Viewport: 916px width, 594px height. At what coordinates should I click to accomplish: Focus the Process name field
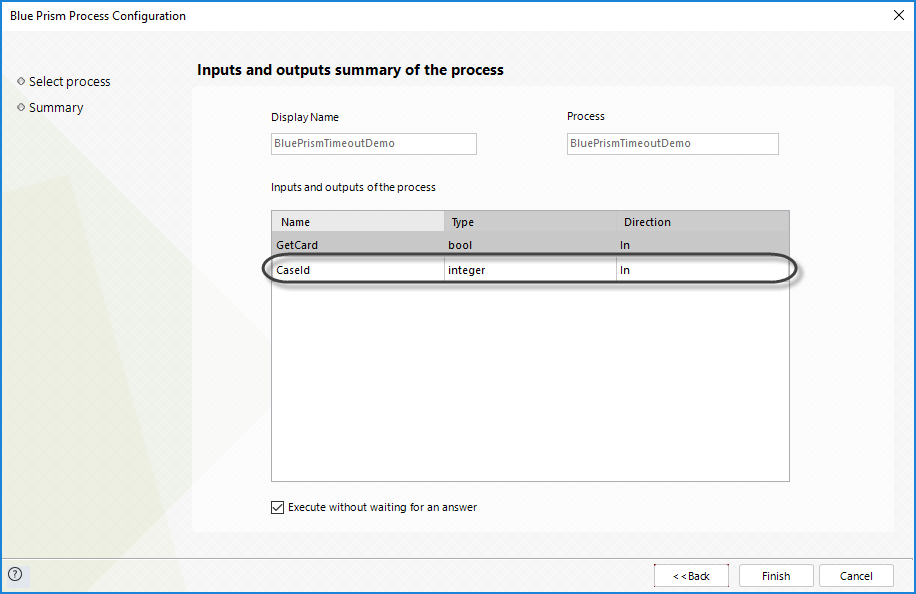[x=672, y=144]
